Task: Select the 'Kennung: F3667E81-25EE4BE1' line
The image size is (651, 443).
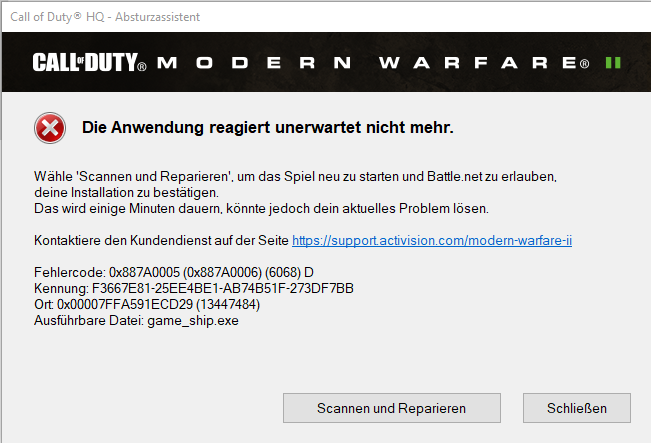Action: click(194, 288)
